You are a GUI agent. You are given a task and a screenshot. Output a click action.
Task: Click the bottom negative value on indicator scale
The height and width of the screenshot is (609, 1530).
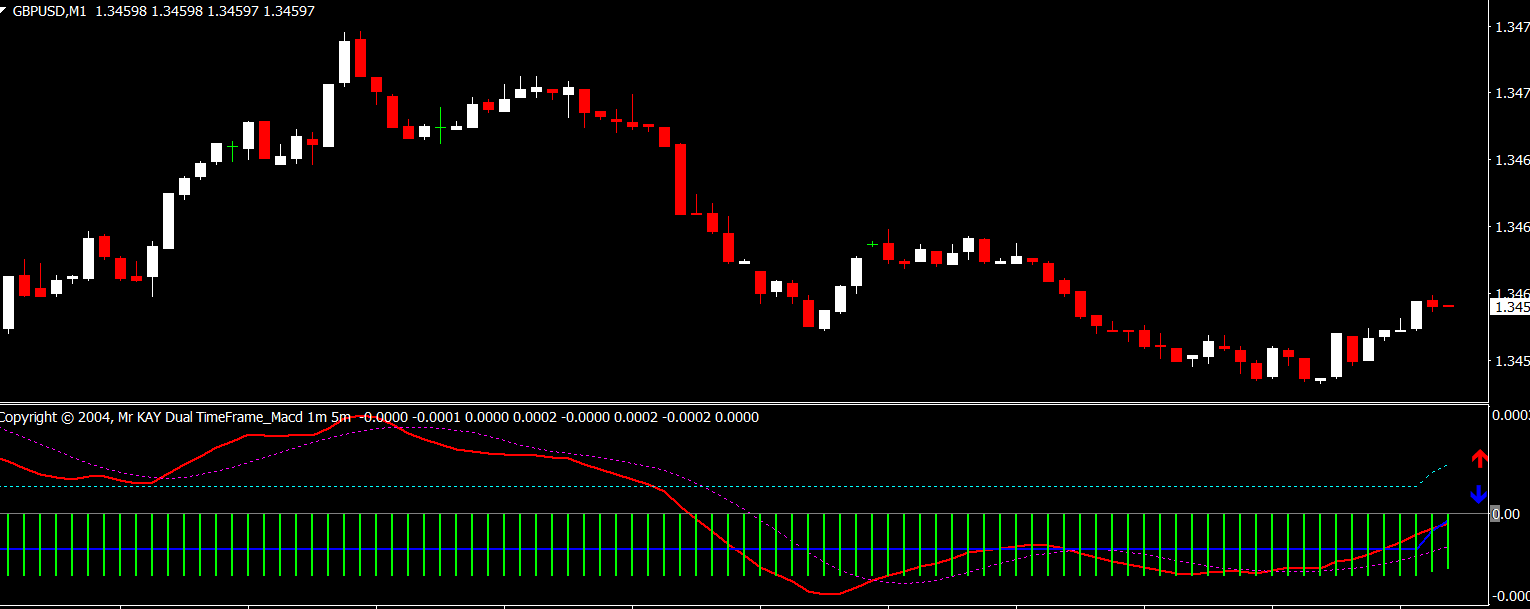[1510, 597]
